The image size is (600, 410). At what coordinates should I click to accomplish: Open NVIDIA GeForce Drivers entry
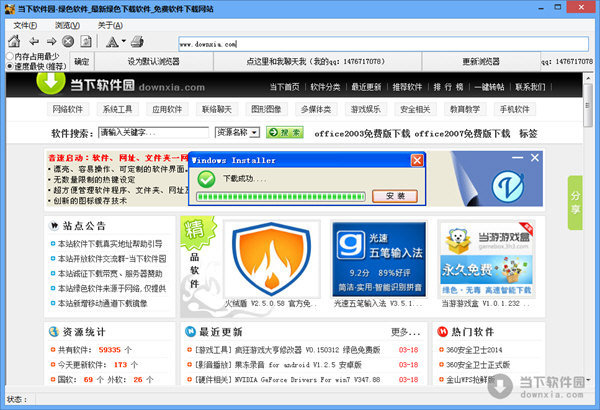(x=287, y=380)
